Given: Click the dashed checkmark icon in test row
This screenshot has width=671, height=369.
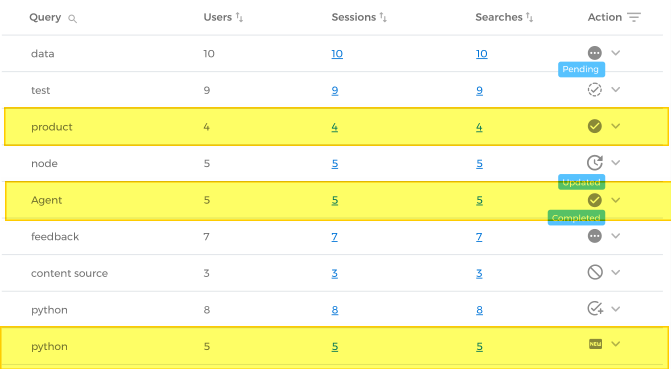Looking at the screenshot, I should click(594, 90).
